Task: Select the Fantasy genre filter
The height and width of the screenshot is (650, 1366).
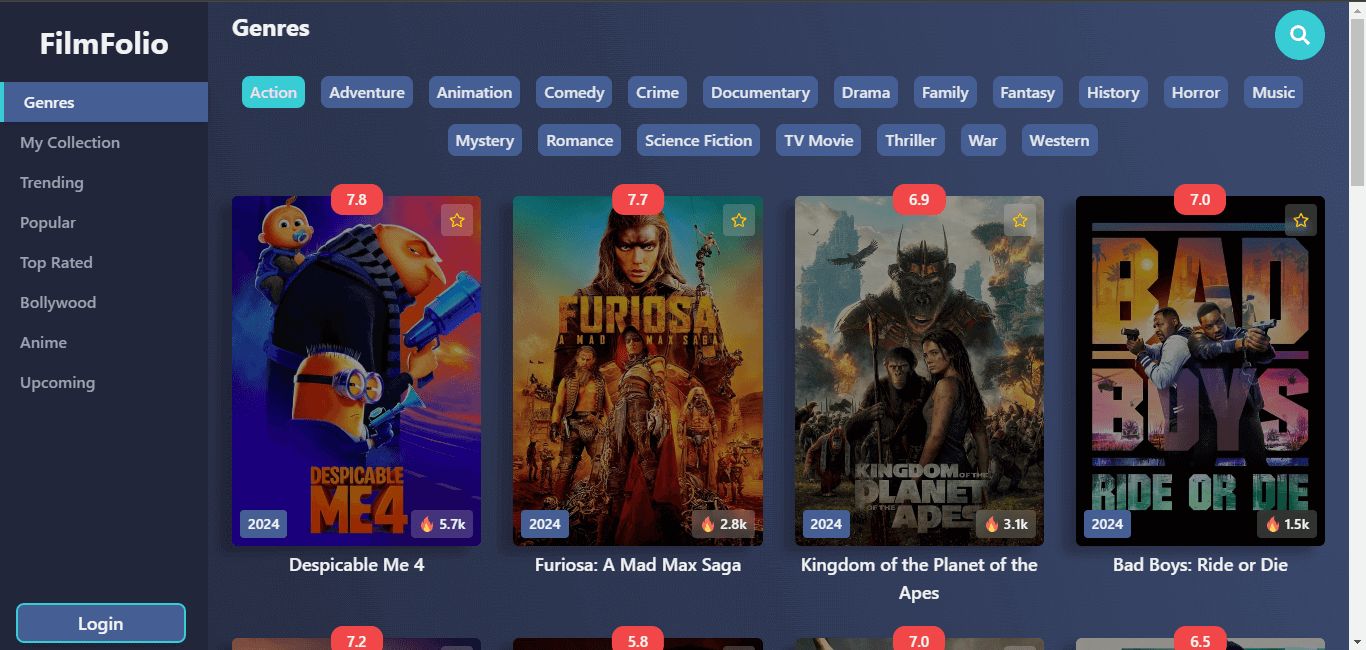Action: [x=1028, y=92]
